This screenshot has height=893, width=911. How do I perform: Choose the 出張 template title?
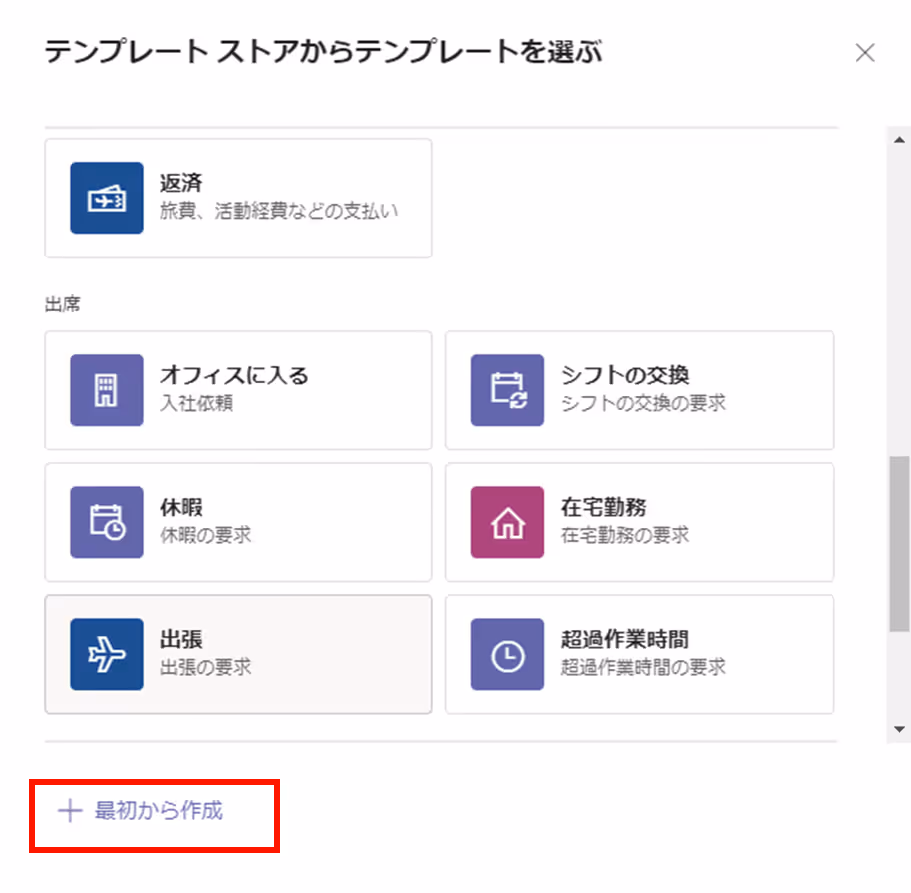pos(181,639)
